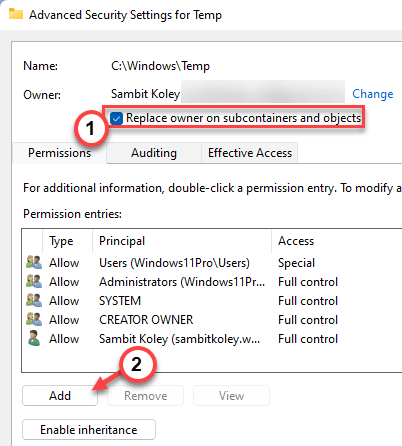
Task: Click the Remove button
Action: coord(145,396)
